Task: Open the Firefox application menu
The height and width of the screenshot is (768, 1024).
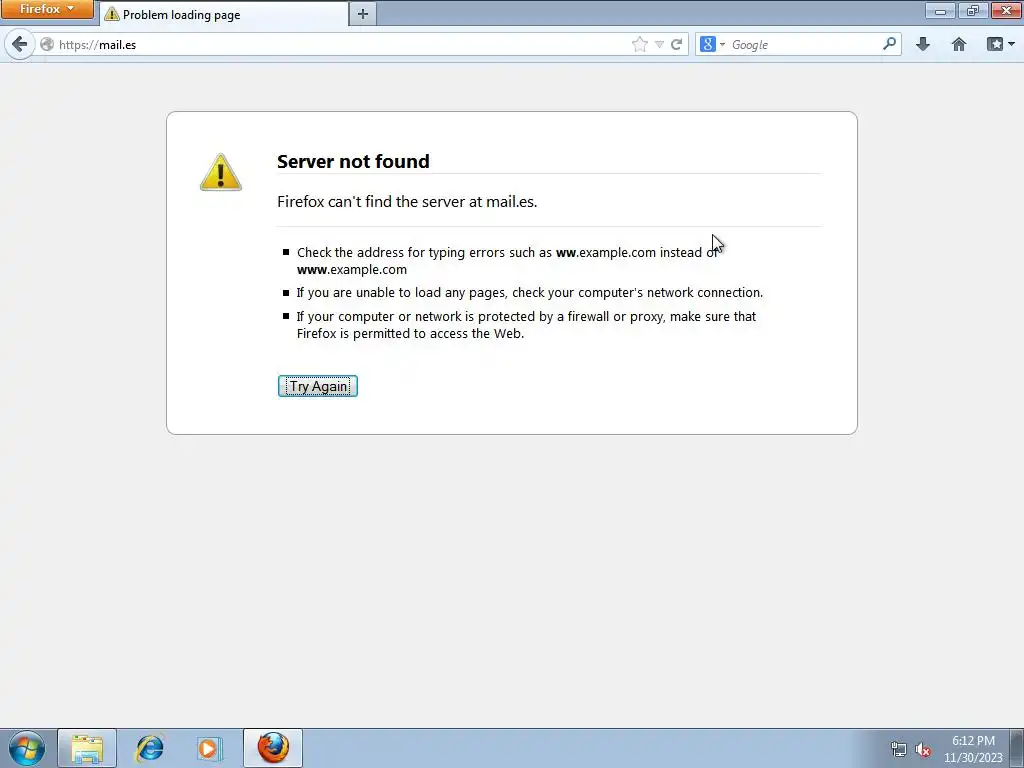Action: (x=47, y=9)
